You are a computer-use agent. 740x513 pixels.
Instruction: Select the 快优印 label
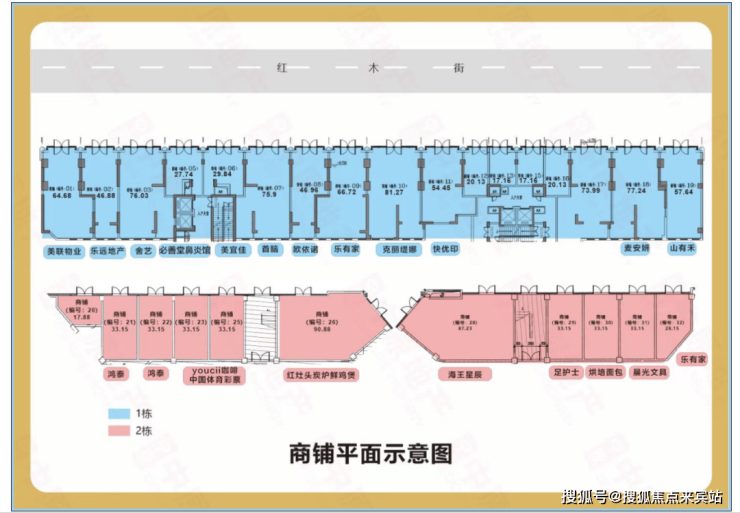pos(445,249)
